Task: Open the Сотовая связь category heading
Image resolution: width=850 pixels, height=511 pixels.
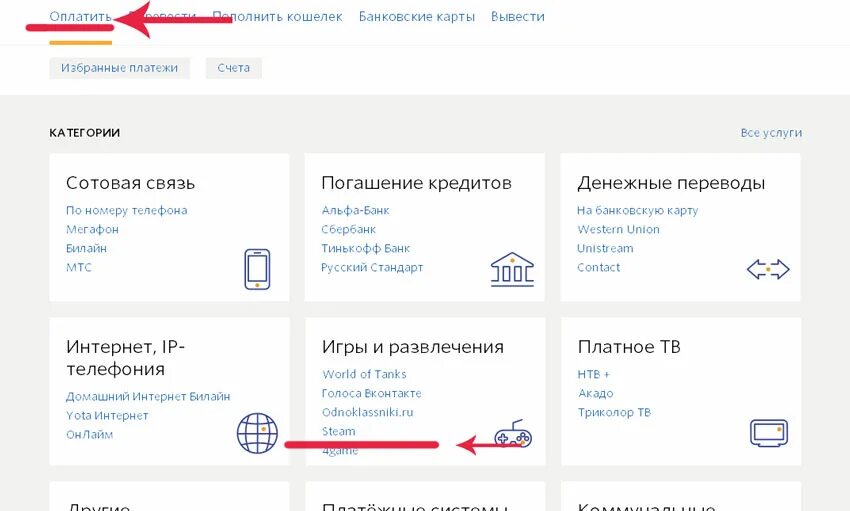Action: [x=130, y=183]
